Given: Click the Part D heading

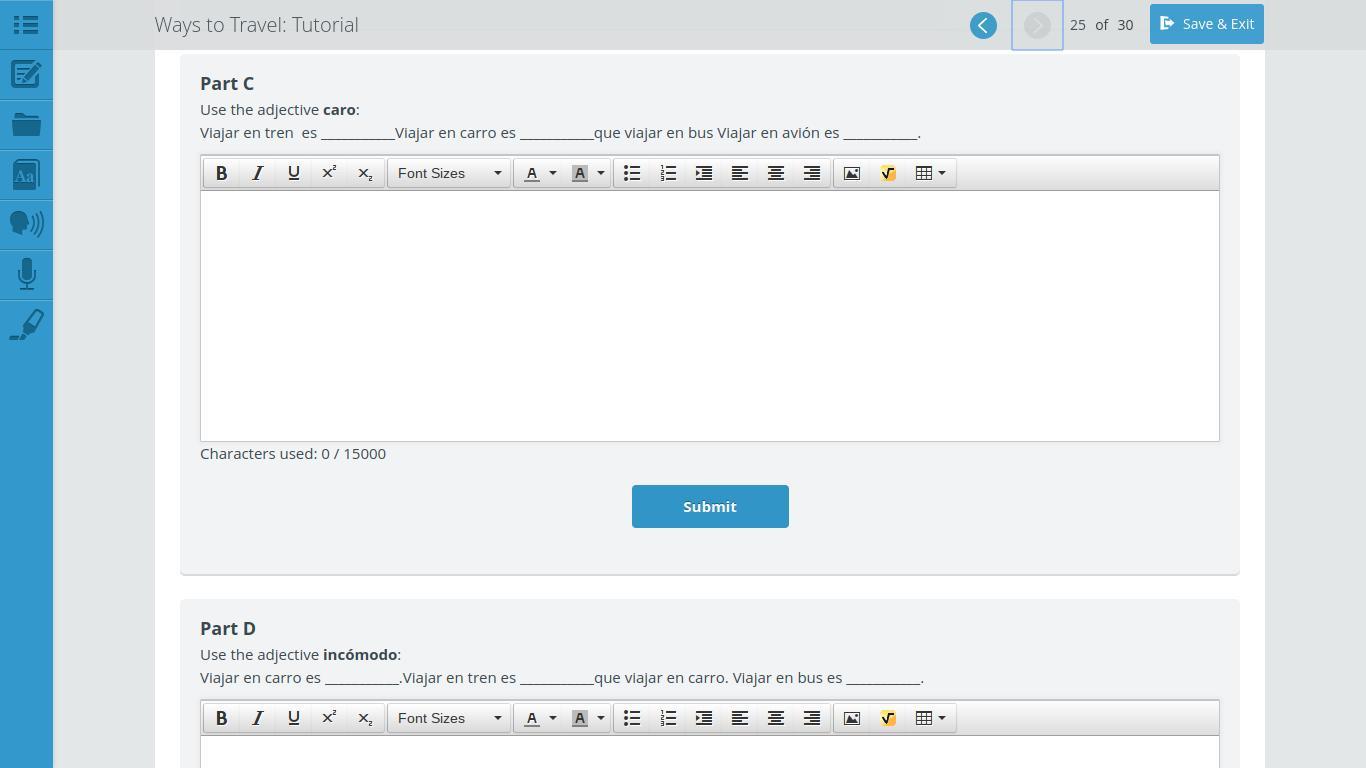Looking at the screenshot, I should (x=228, y=628).
